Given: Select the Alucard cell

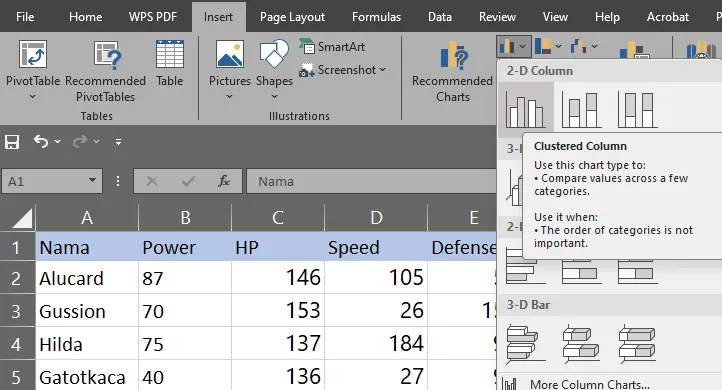Looking at the screenshot, I should click(87, 279).
